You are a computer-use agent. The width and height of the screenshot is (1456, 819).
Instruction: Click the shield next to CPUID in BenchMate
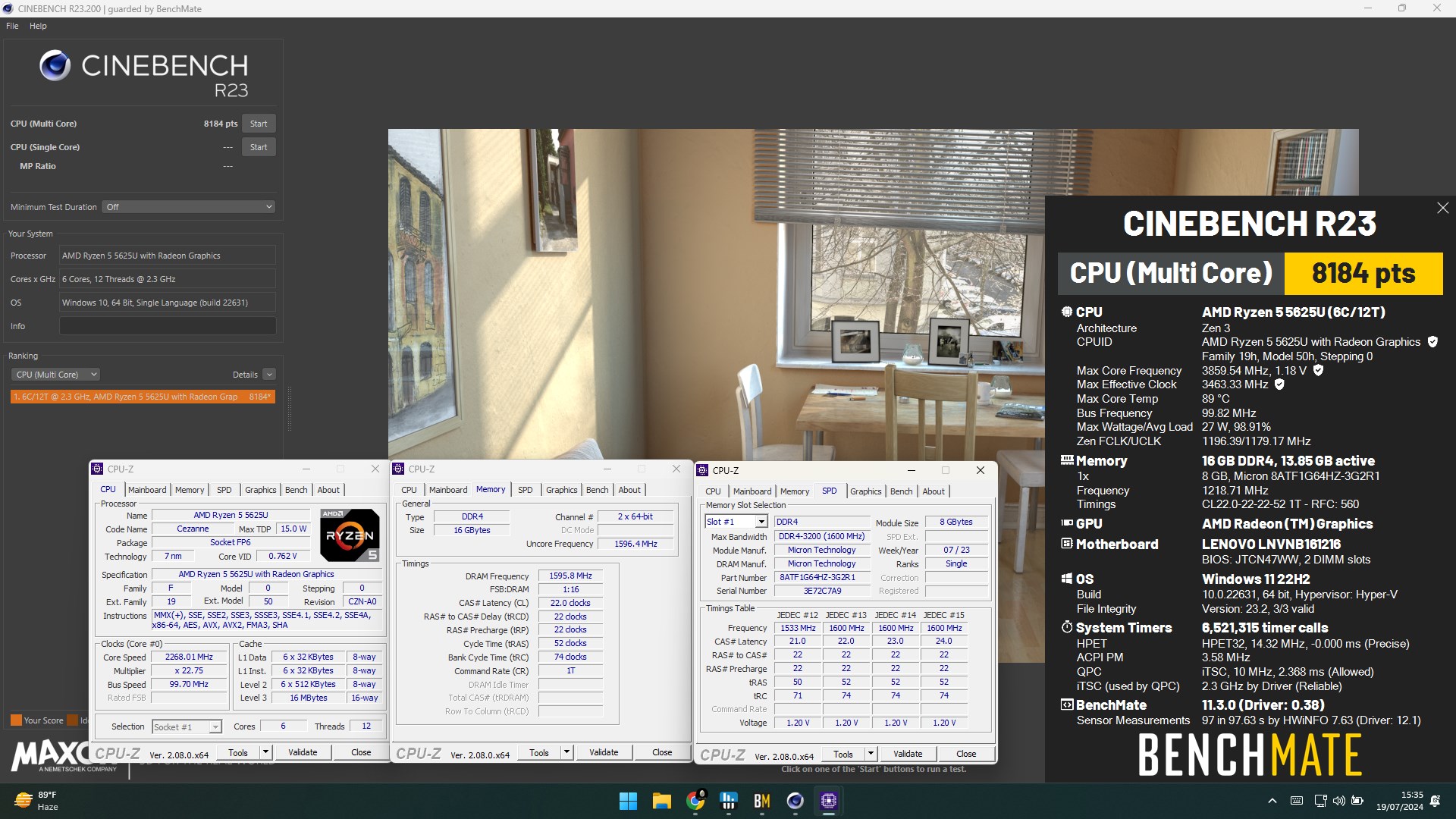coord(1432,342)
